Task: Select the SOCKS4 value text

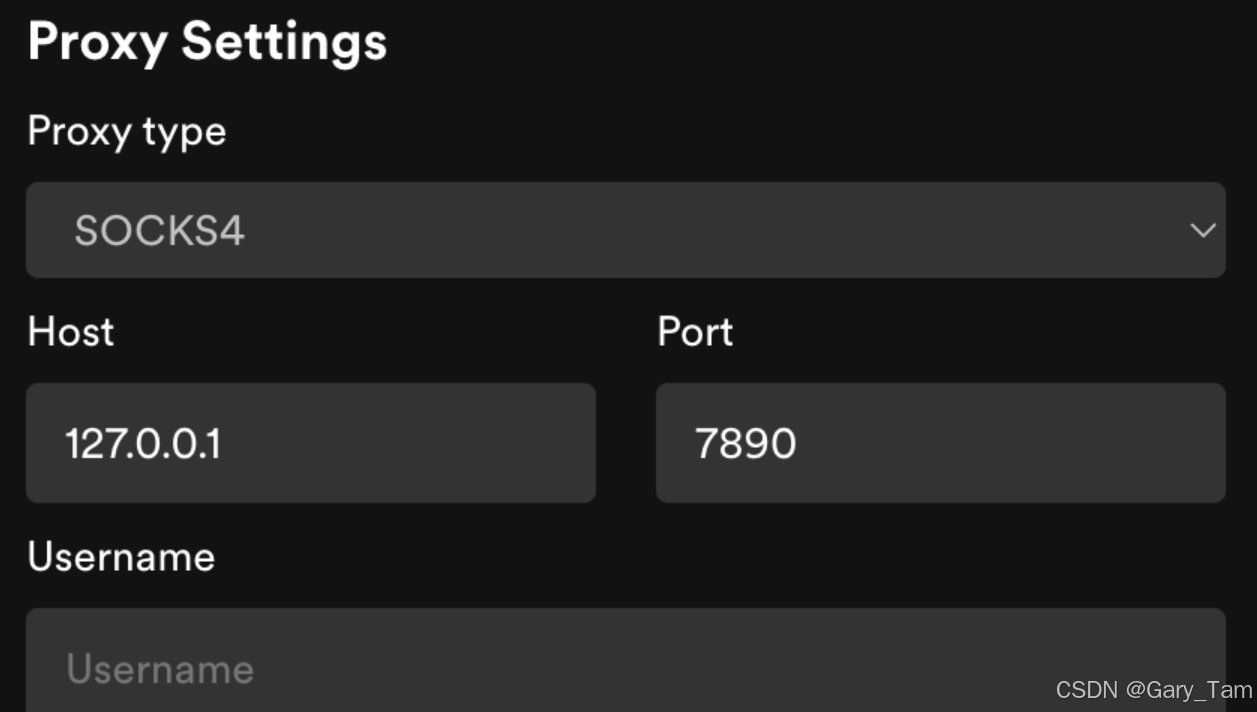Action: 160,231
